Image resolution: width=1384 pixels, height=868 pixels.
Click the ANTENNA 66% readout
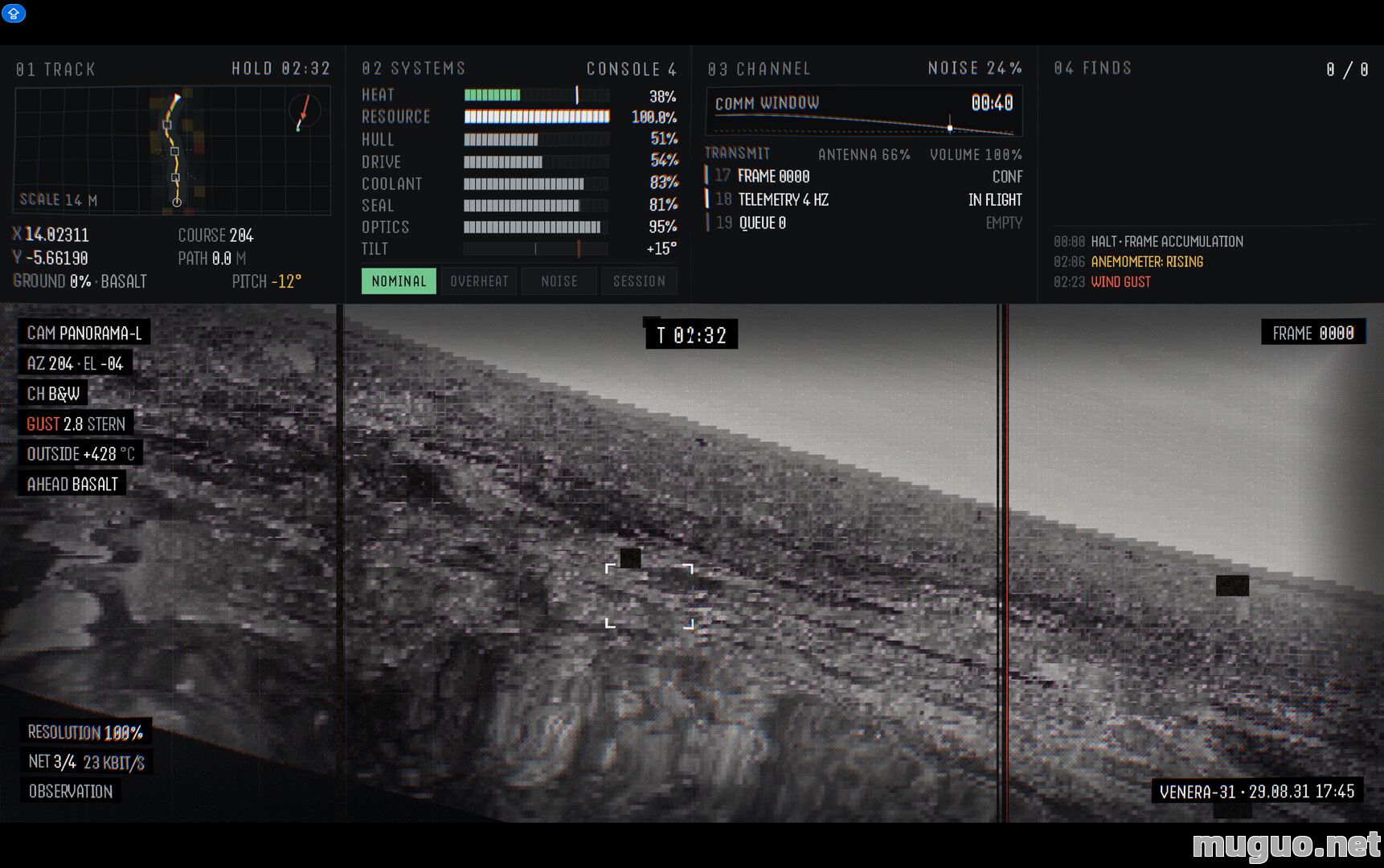pos(864,154)
